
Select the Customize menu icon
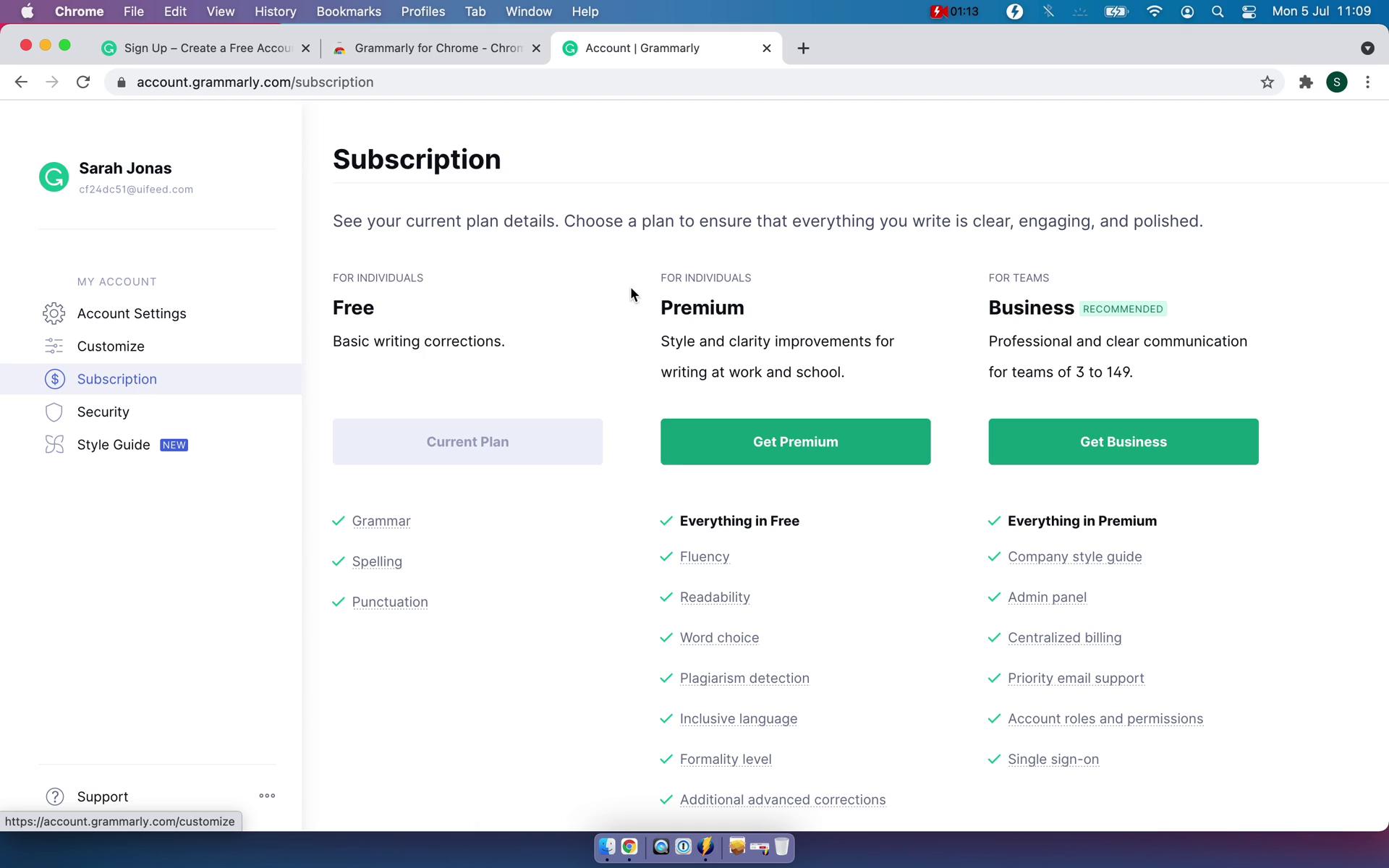pyautogui.click(x=53, y=345)
